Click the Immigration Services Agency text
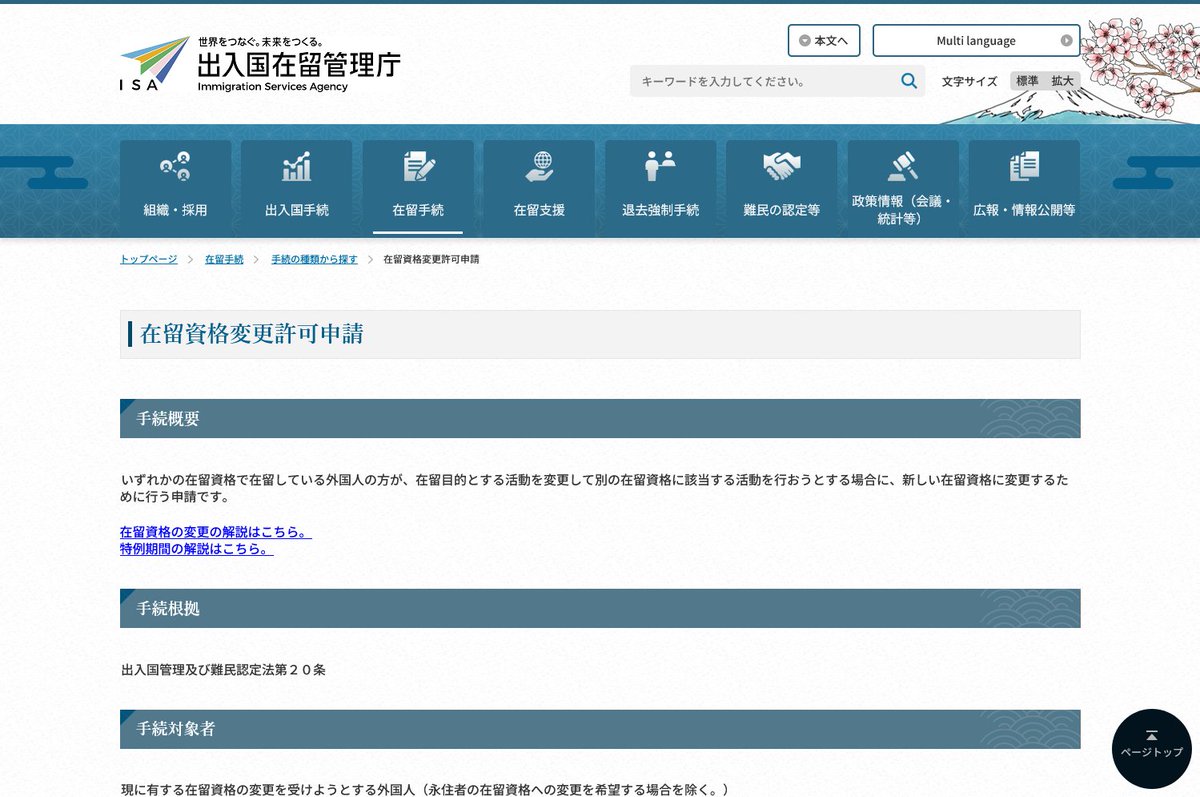Screen dimensions: 1200x797 [273, 87]
